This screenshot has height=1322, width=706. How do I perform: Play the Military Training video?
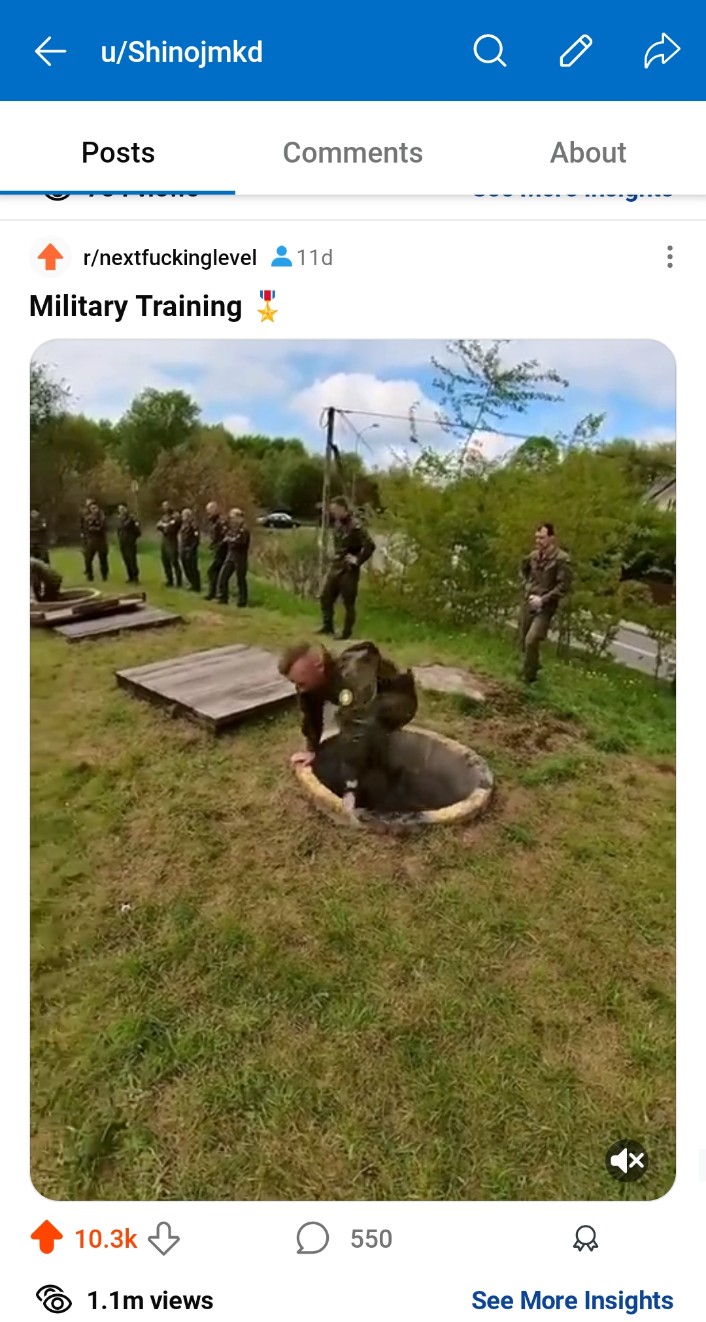[353, 770]
